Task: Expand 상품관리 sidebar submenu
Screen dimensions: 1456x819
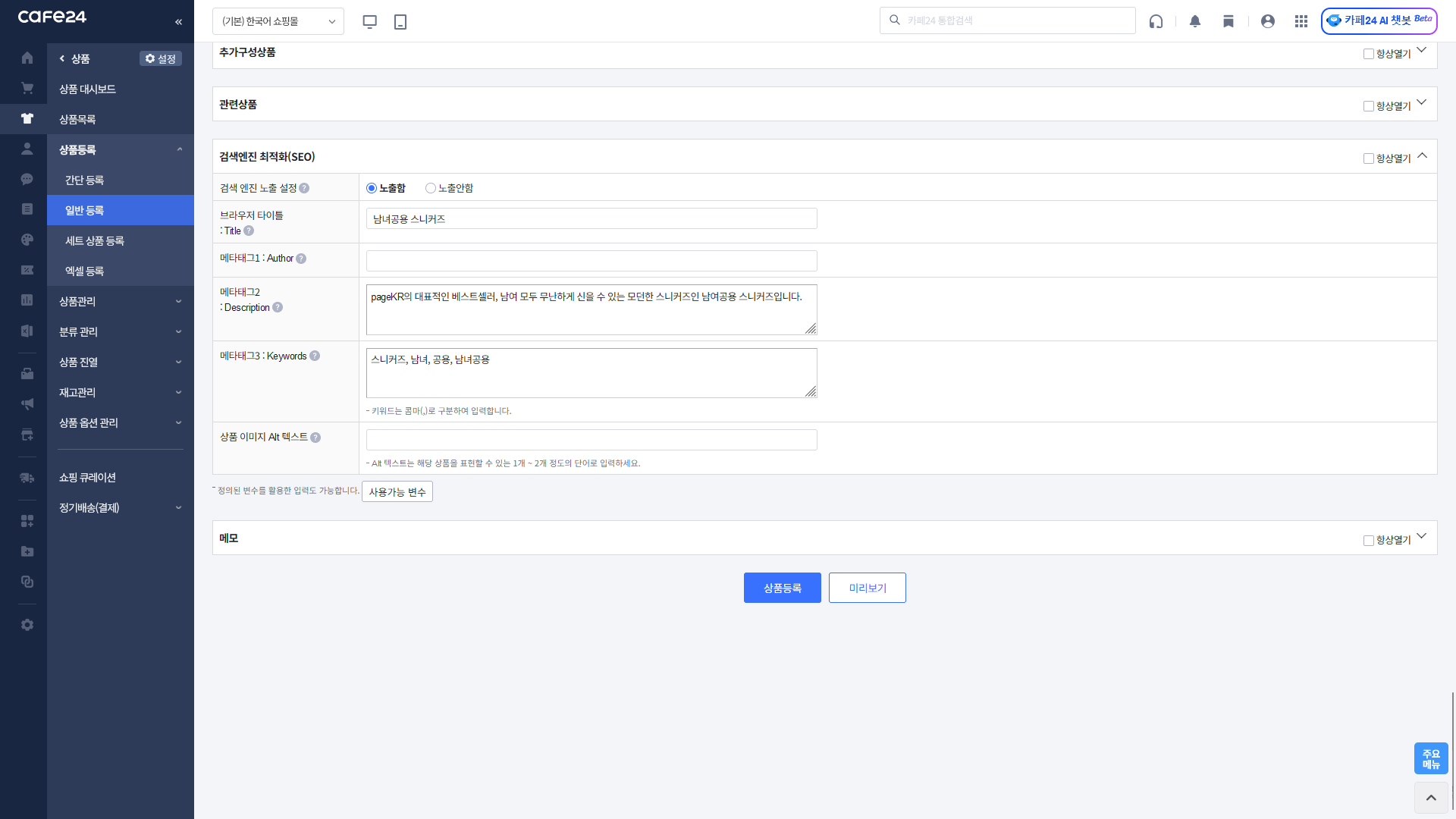Action: click(120, 301)
